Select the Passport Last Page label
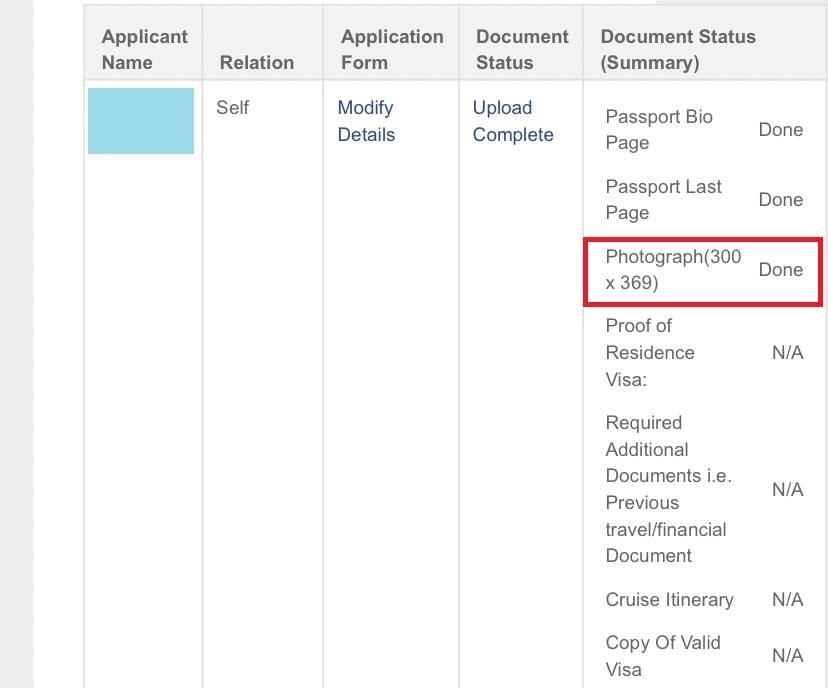 click(663, 200)
